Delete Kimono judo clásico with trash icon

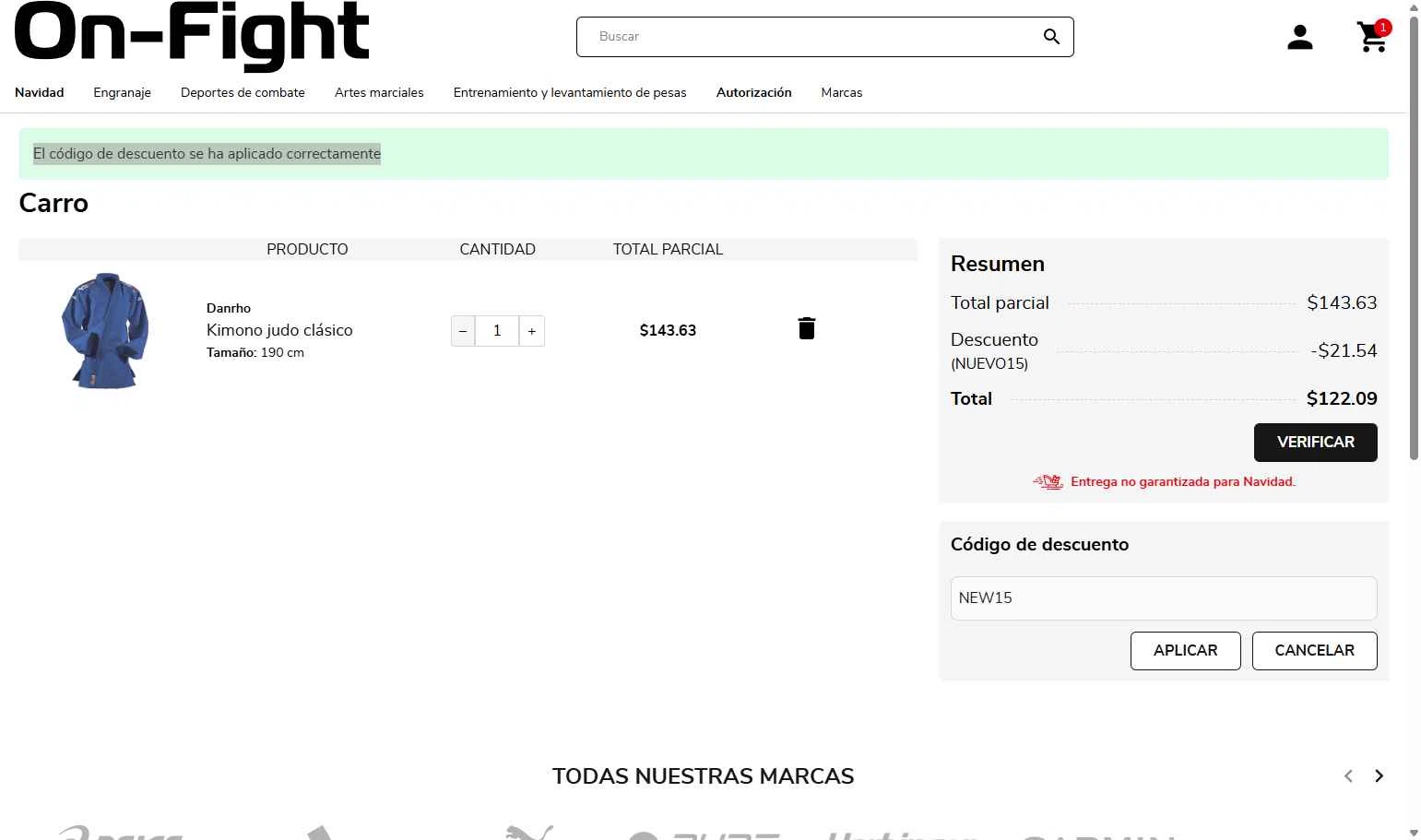coord(807,328)
